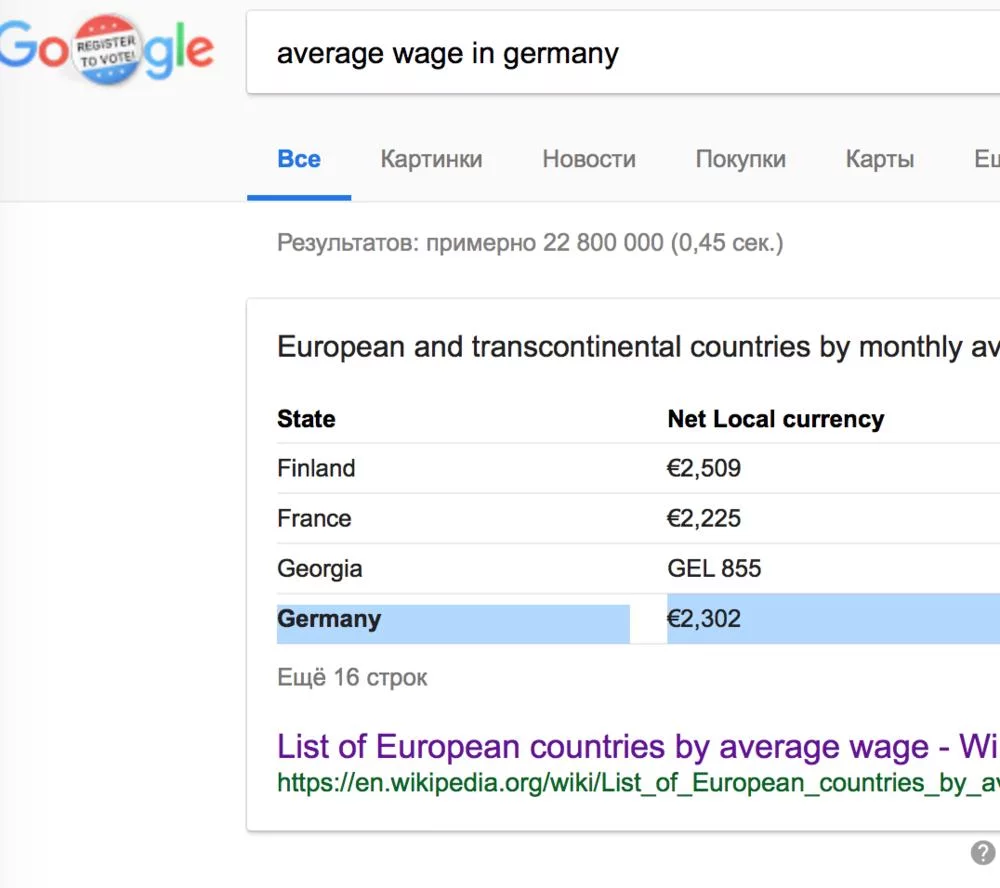Select the 'Все' results tab

coord(299,159)
